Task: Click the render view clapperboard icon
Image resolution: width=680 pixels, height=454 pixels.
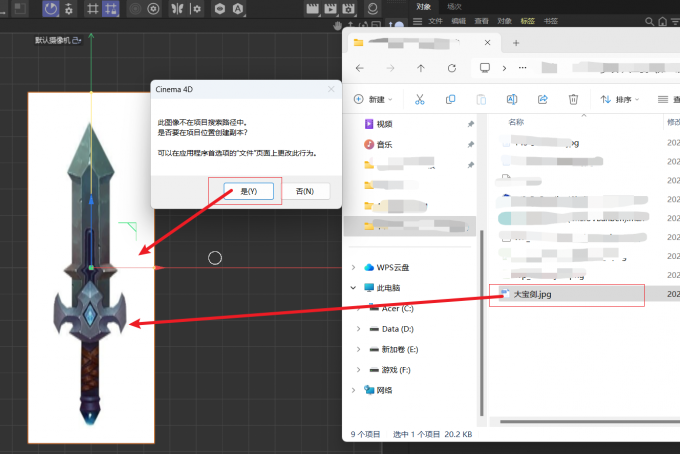Action: pos(312,9)
